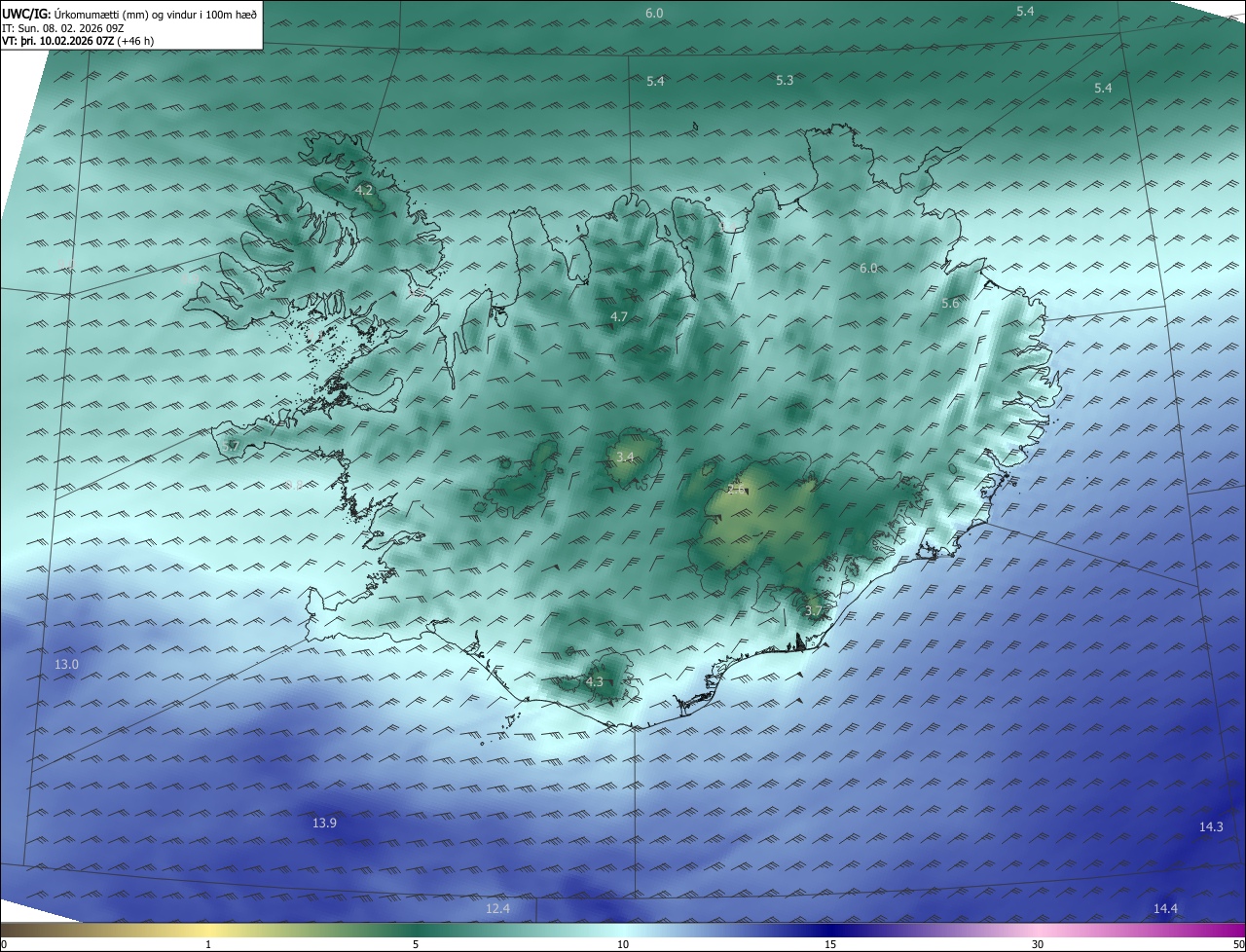Click the 14.3 value in the southeast corner
Viewport: 1246px width, 952px height.
1211,826
